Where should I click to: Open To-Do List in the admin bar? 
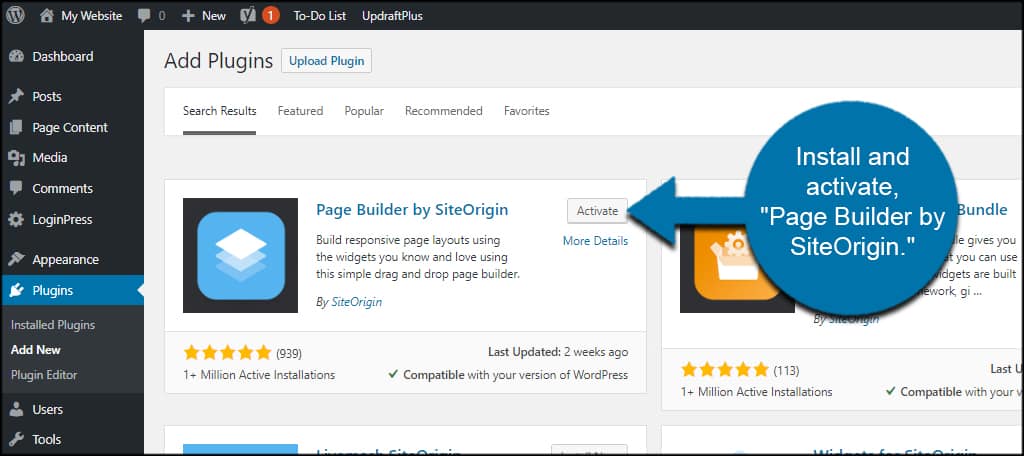point(319,16)
